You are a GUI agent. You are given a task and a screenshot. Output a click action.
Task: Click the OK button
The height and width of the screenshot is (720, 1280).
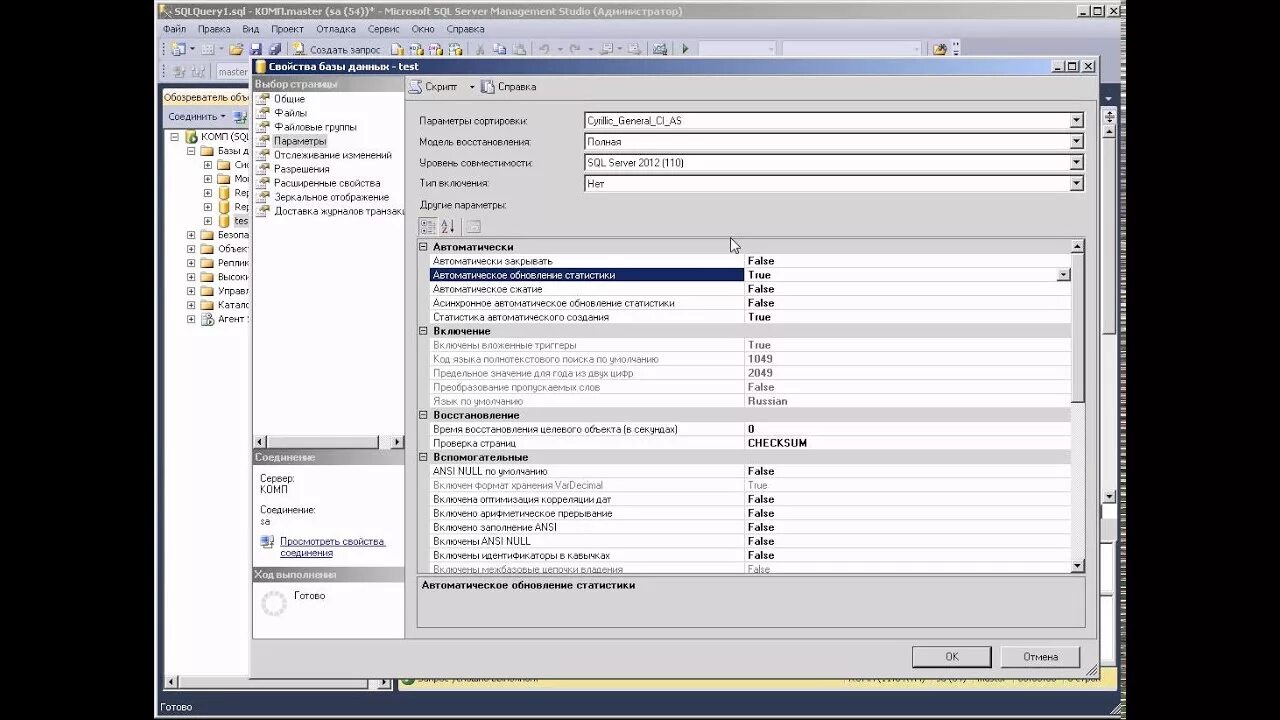[951, 657]
